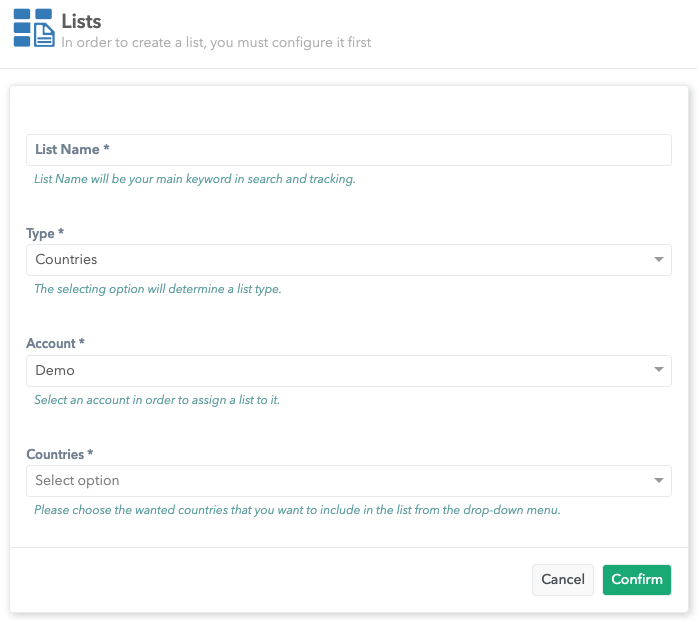Click the 'Select option' placeholder text
The width and height of the screenshot is (697, 621).
pyautogui.click(x=77, y=481)
